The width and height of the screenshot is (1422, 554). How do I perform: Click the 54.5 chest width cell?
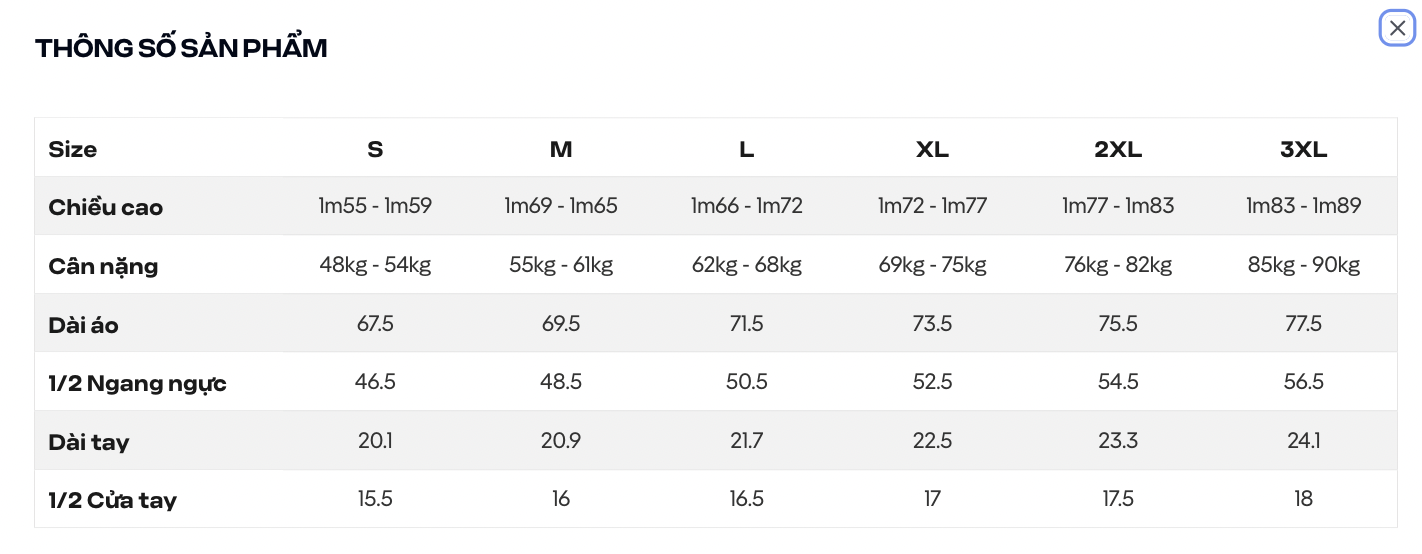pos(1118,381)
